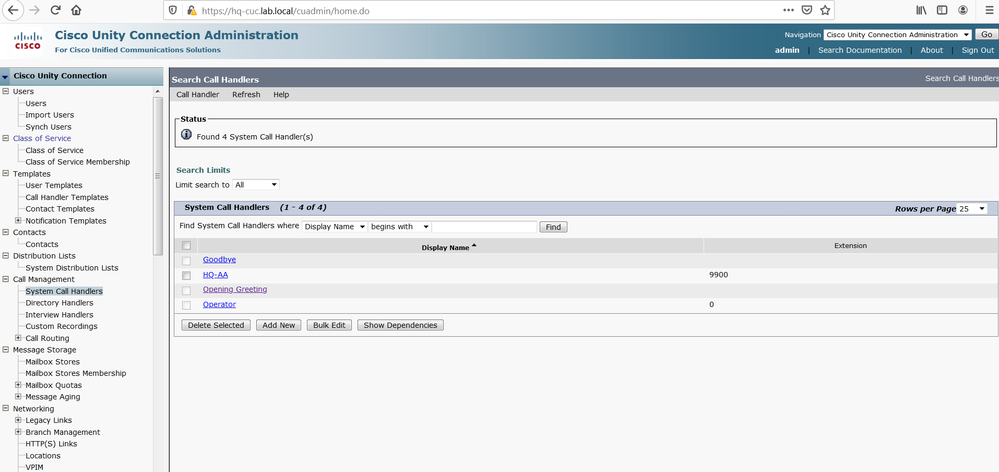Tick the select-all checkbox in table header
Viewport: 999px width, 472px height.
186,246
